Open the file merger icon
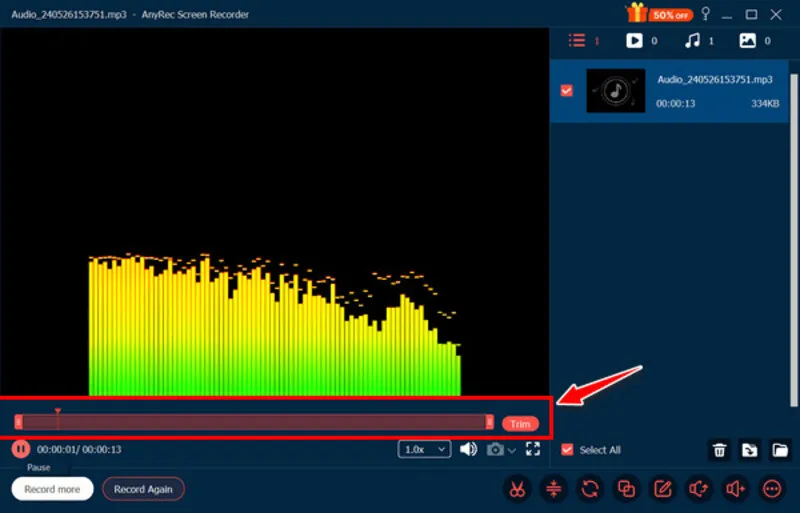 tap(626, 489)
